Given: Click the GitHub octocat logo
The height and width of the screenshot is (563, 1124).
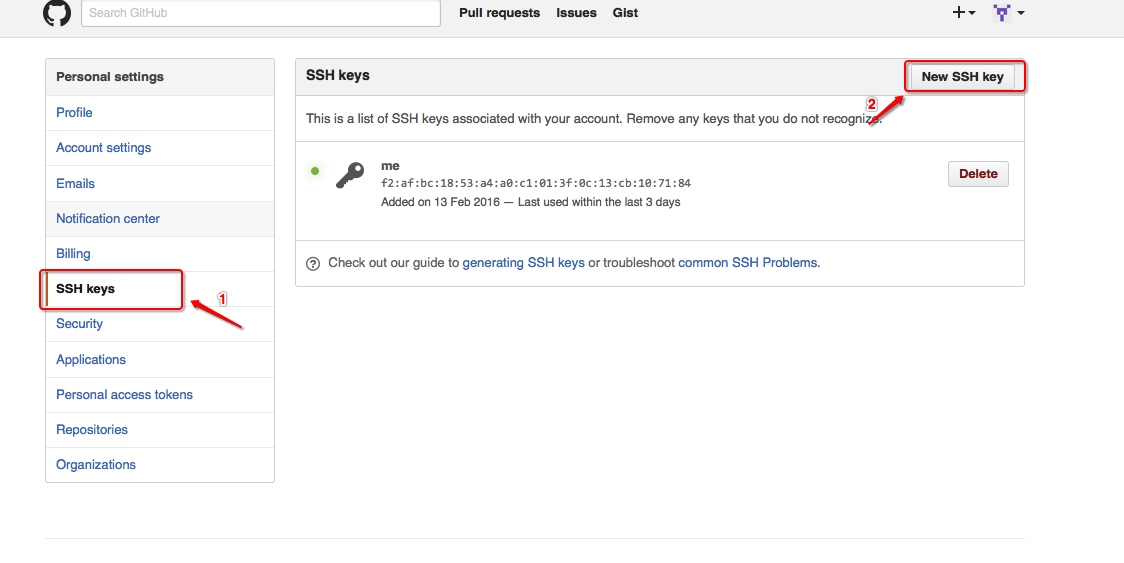Looking at the screenshot, I should (x=57, y=13).
